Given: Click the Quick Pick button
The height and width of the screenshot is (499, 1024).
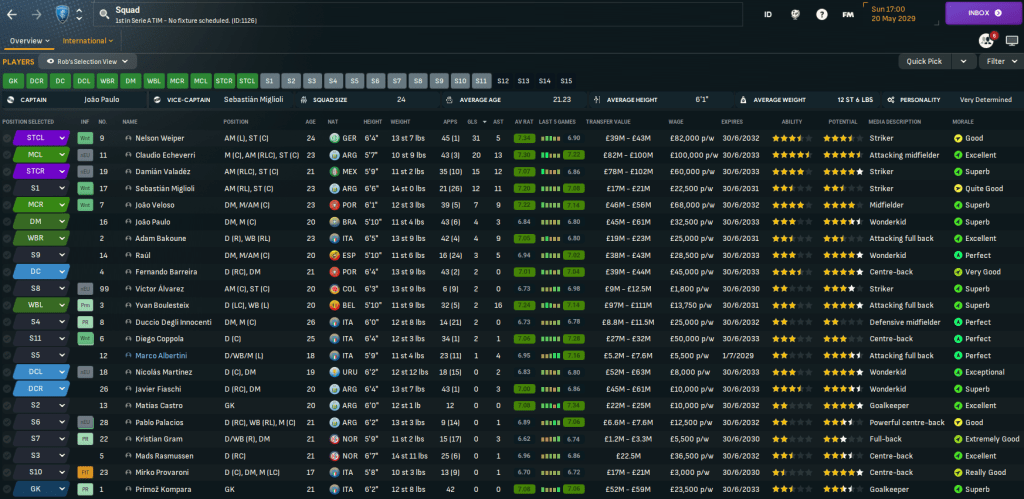Looking at the screenshot, I should (924, 61).
